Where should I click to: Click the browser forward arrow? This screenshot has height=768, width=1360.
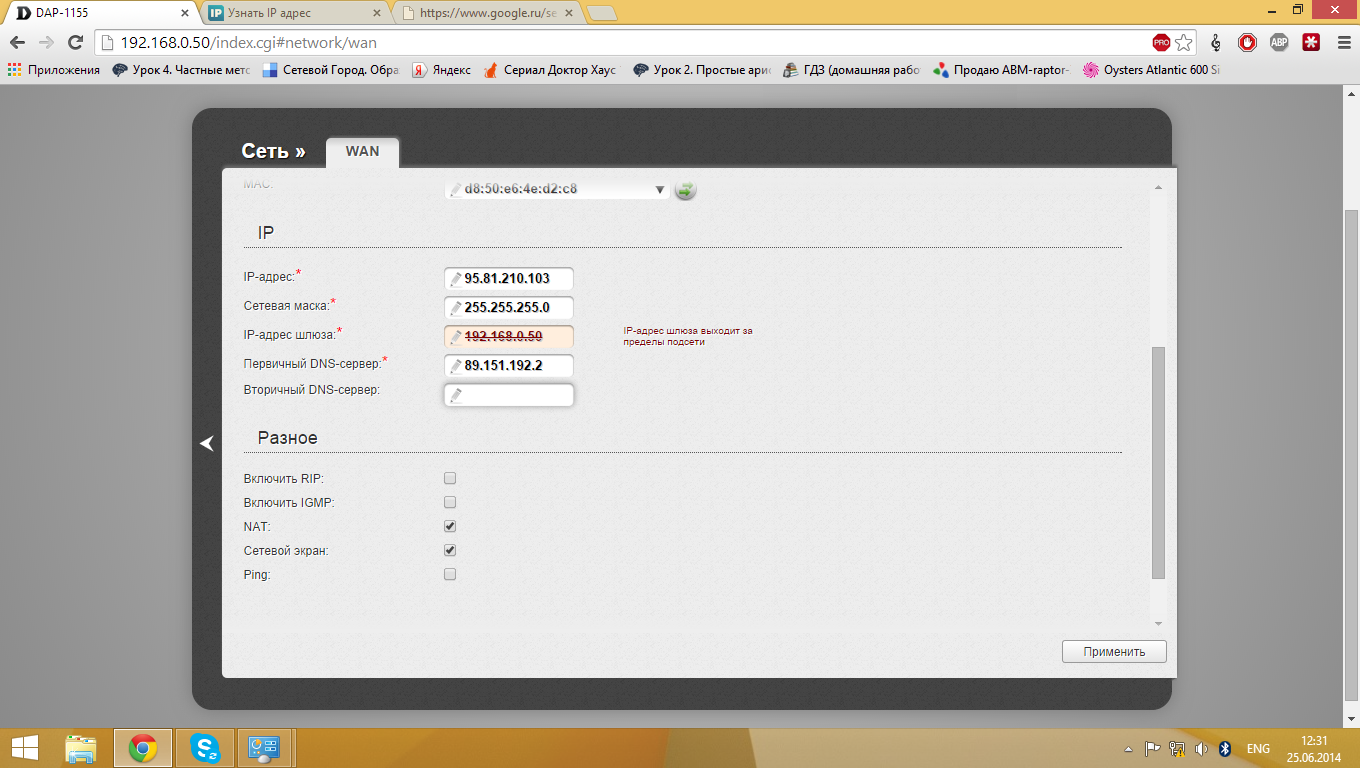[46, 43]
